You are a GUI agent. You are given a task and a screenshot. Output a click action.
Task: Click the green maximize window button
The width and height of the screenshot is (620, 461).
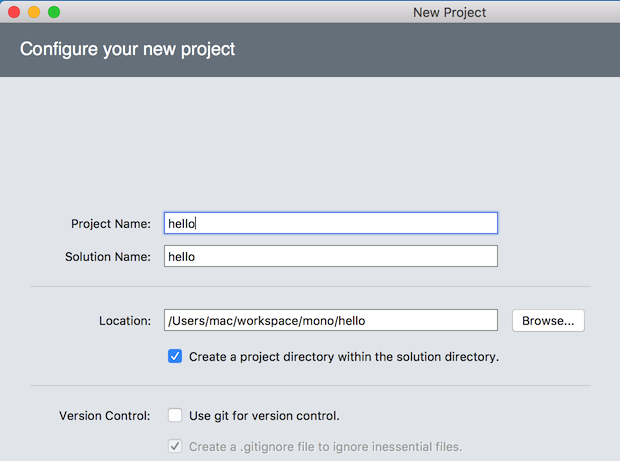pos(54,12)
